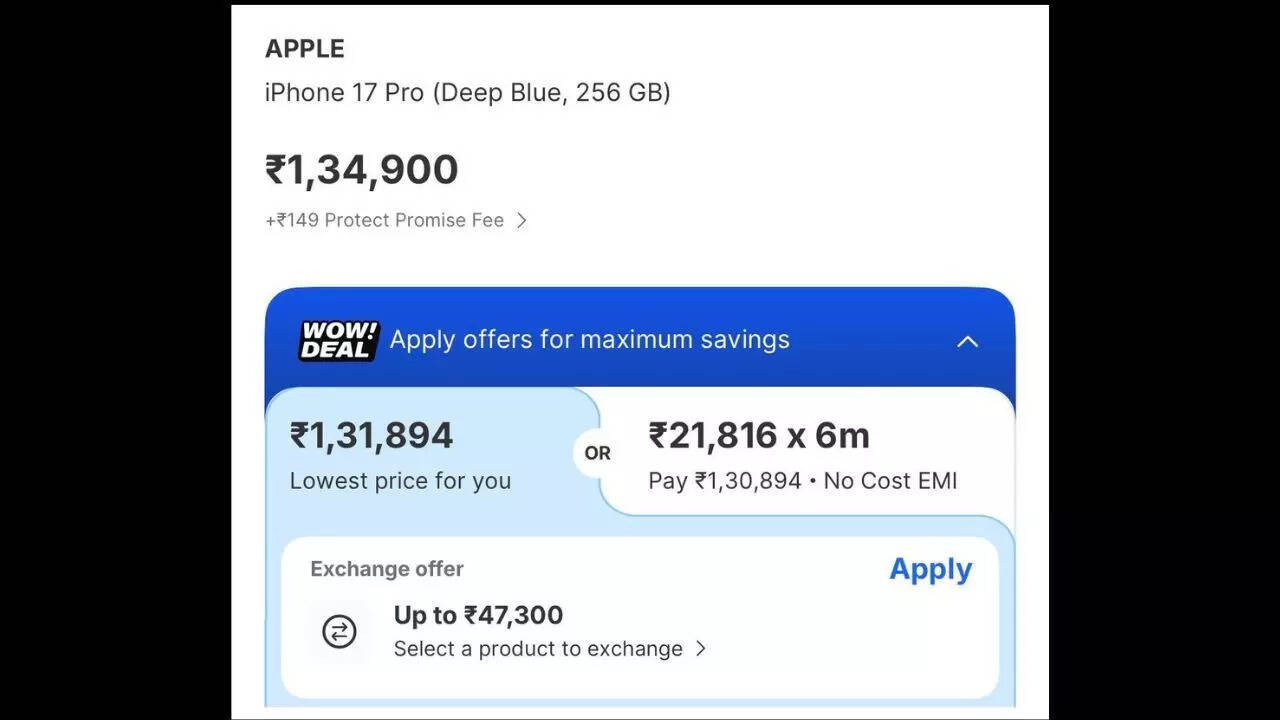1280x720 pixels.
Task: Open the APPLE brand page
Action: tap(304, 48)
